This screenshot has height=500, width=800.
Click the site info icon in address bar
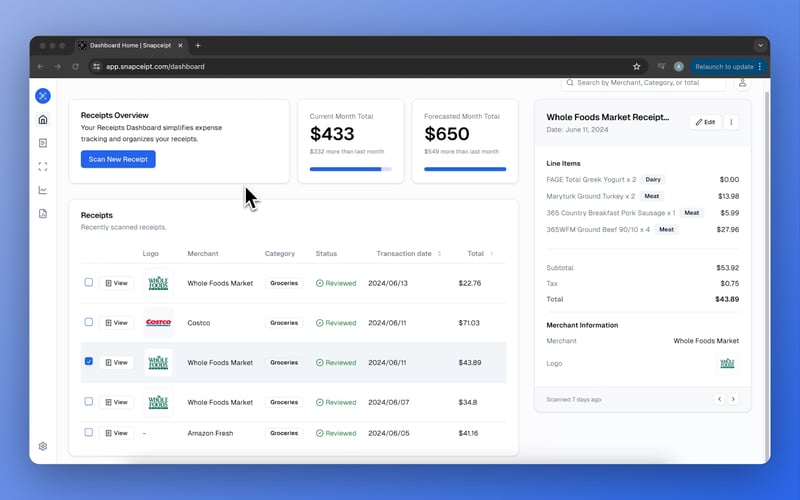click(96, 66)
